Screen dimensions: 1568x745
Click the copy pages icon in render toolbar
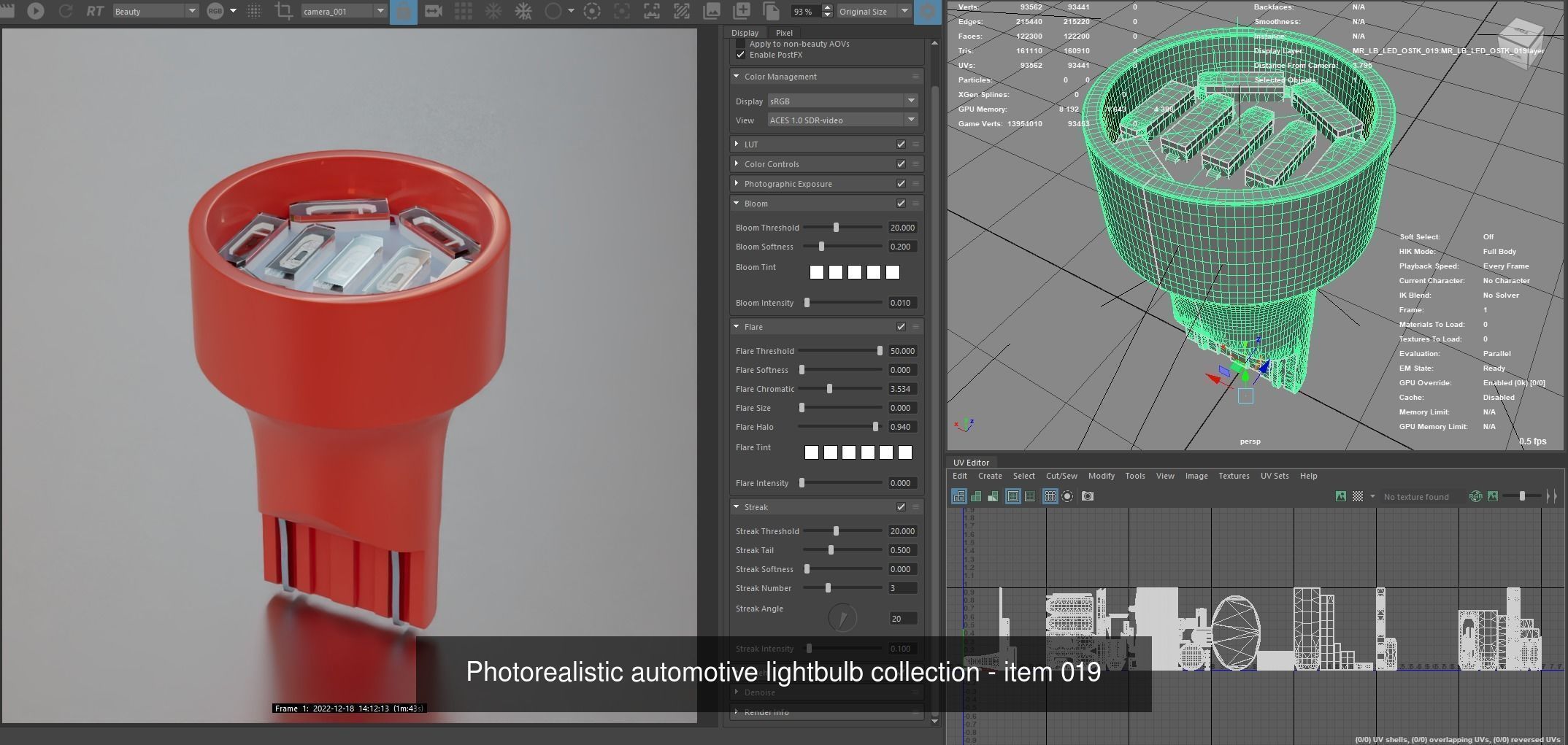pyautogui.click(x=771, y=11)
